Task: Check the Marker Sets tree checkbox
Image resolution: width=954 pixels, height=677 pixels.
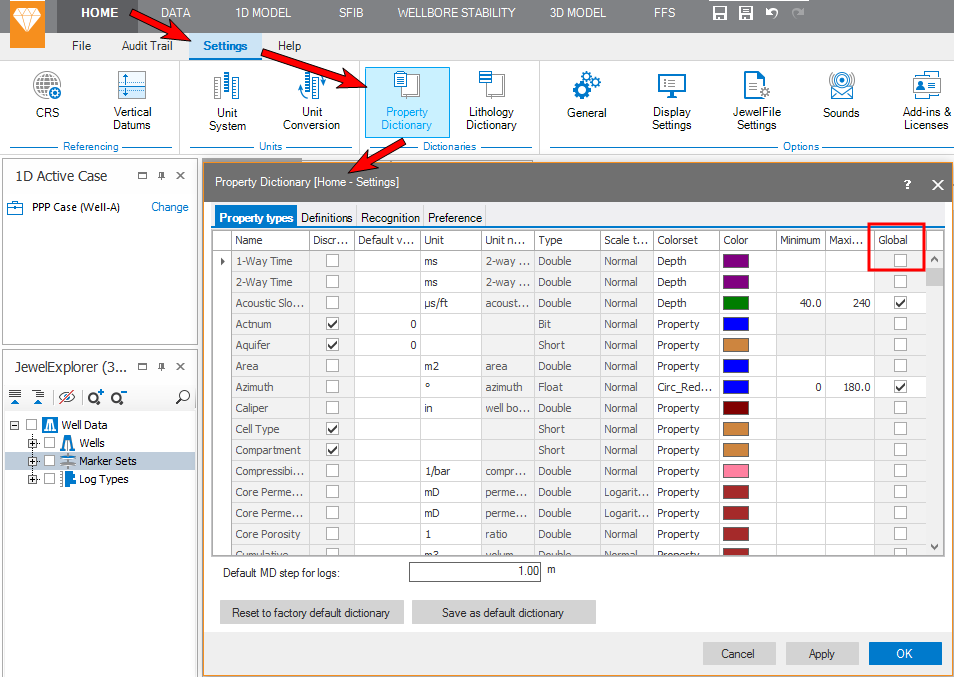Action: pyautogui.click(x=49, y=461)
